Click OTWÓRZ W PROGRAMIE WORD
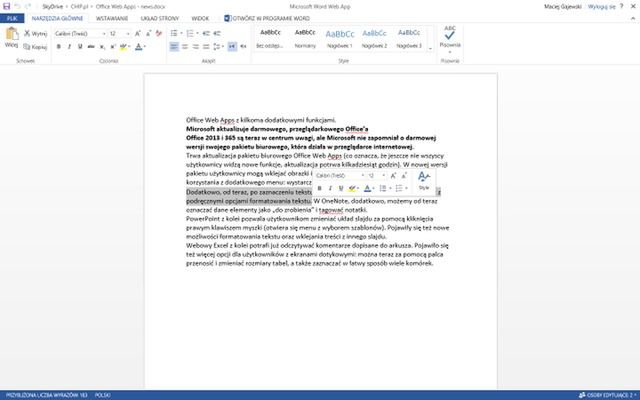Screen dimensions: 640x400 pos(267,18)
